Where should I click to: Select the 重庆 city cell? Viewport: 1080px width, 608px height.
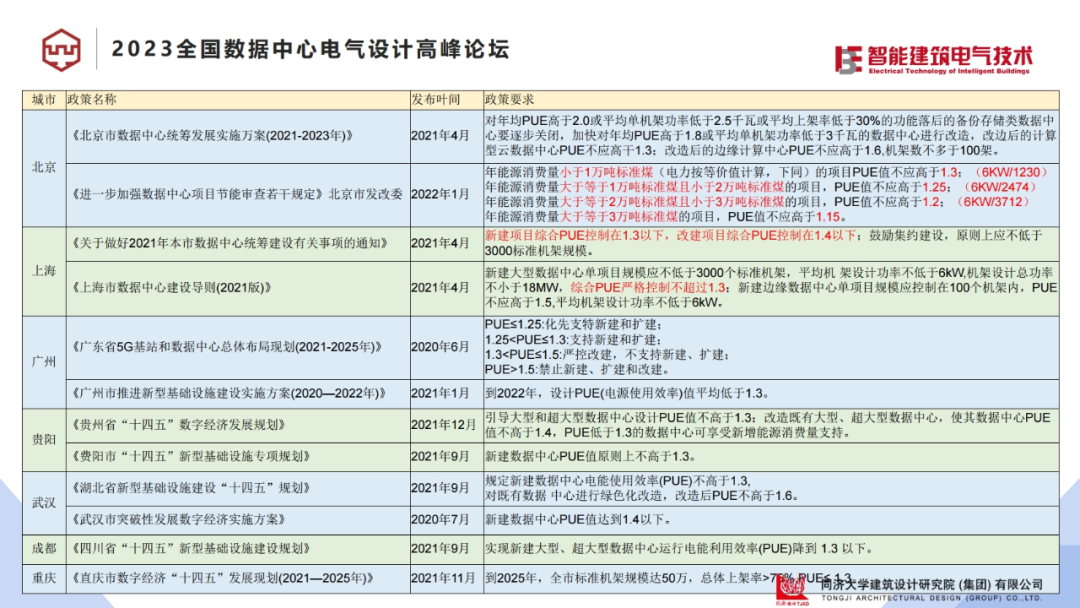coord(44,578)
